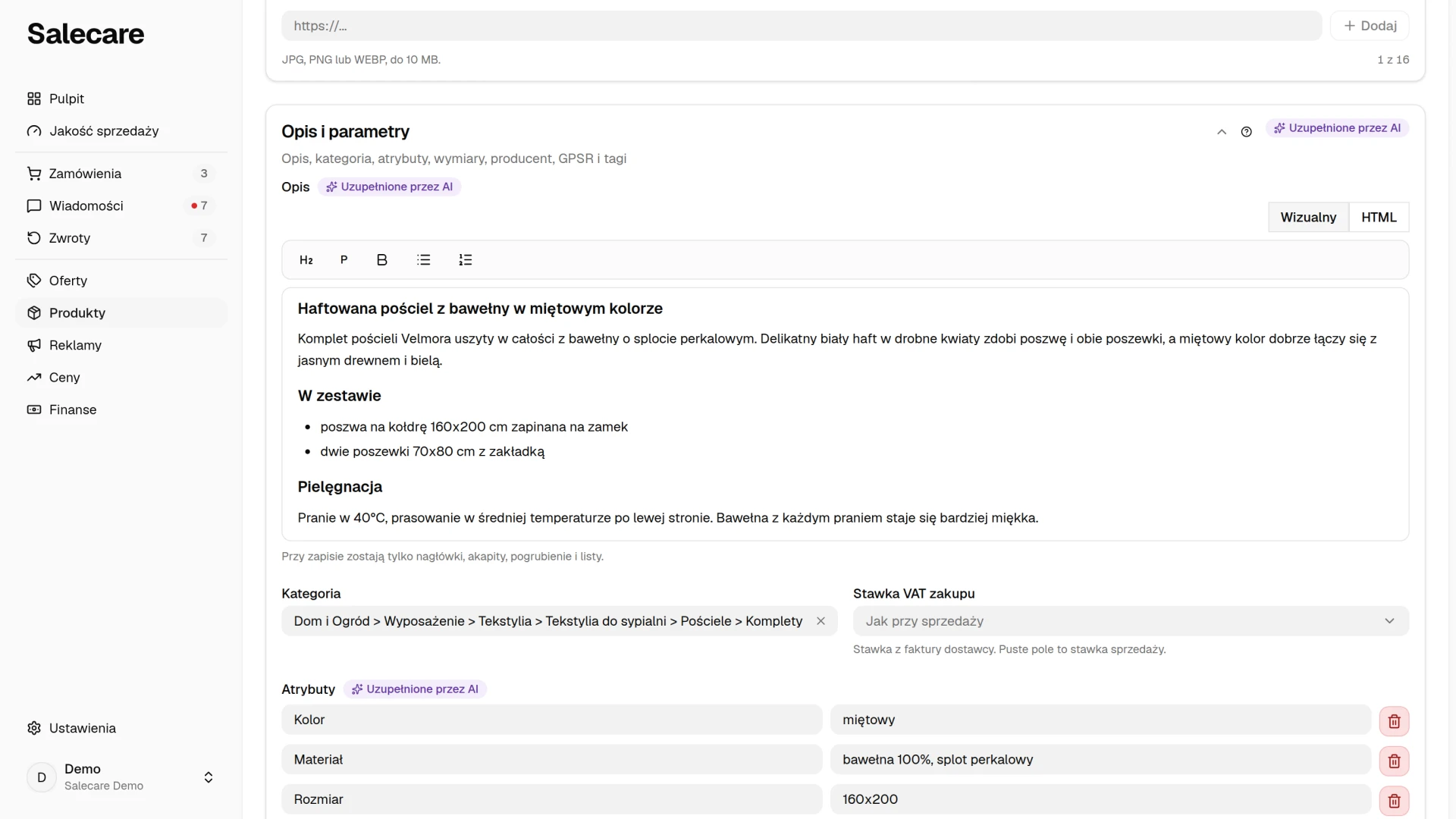The width and height of the screenshot is (1456, 819).
Task: Select Produkty in the sidebar
Action: coord(121,313)
